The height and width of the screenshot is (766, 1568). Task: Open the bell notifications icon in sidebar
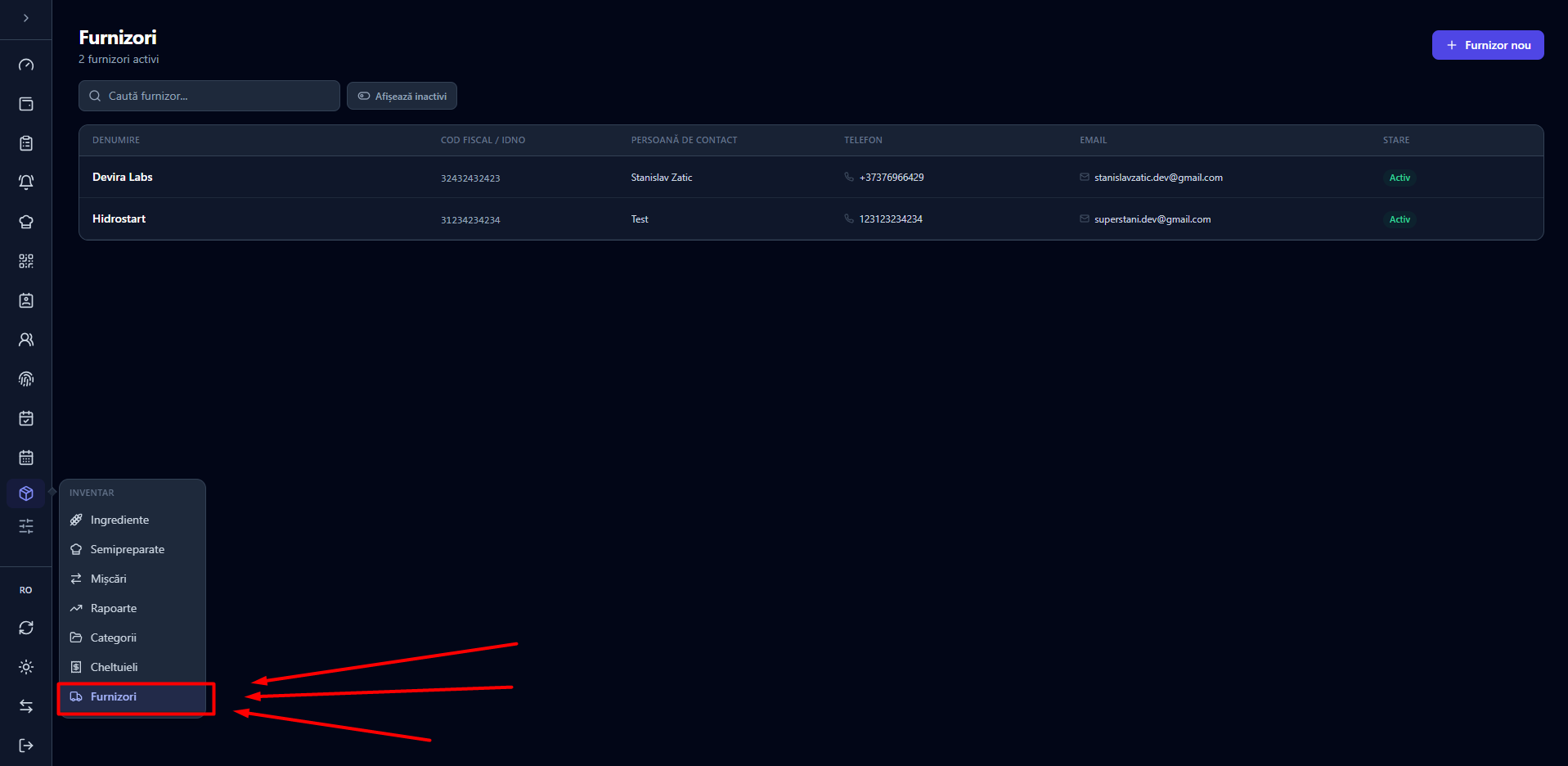pos(26,182)
